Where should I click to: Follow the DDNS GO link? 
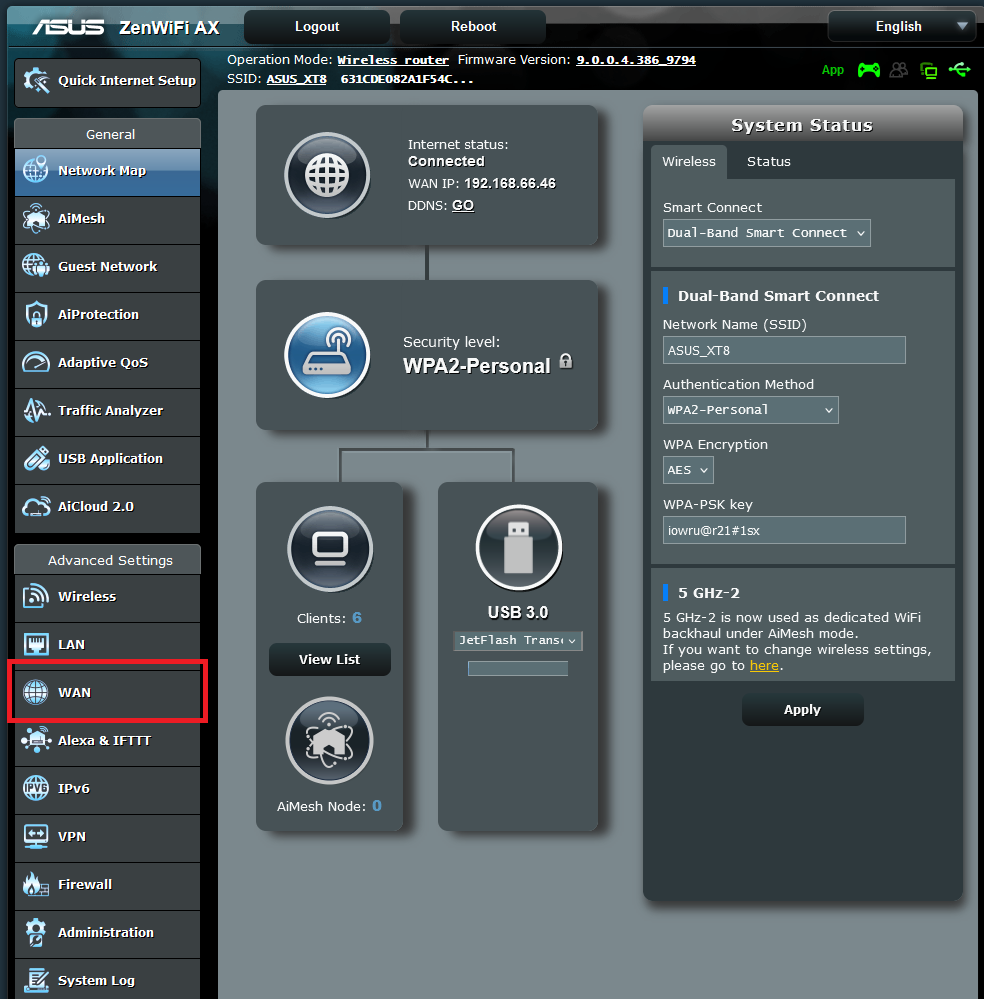(x=463, y=205)
